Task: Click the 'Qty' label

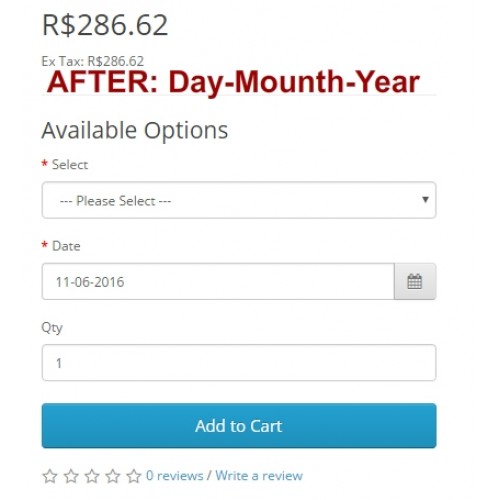Action: click(x=52, y=328)
